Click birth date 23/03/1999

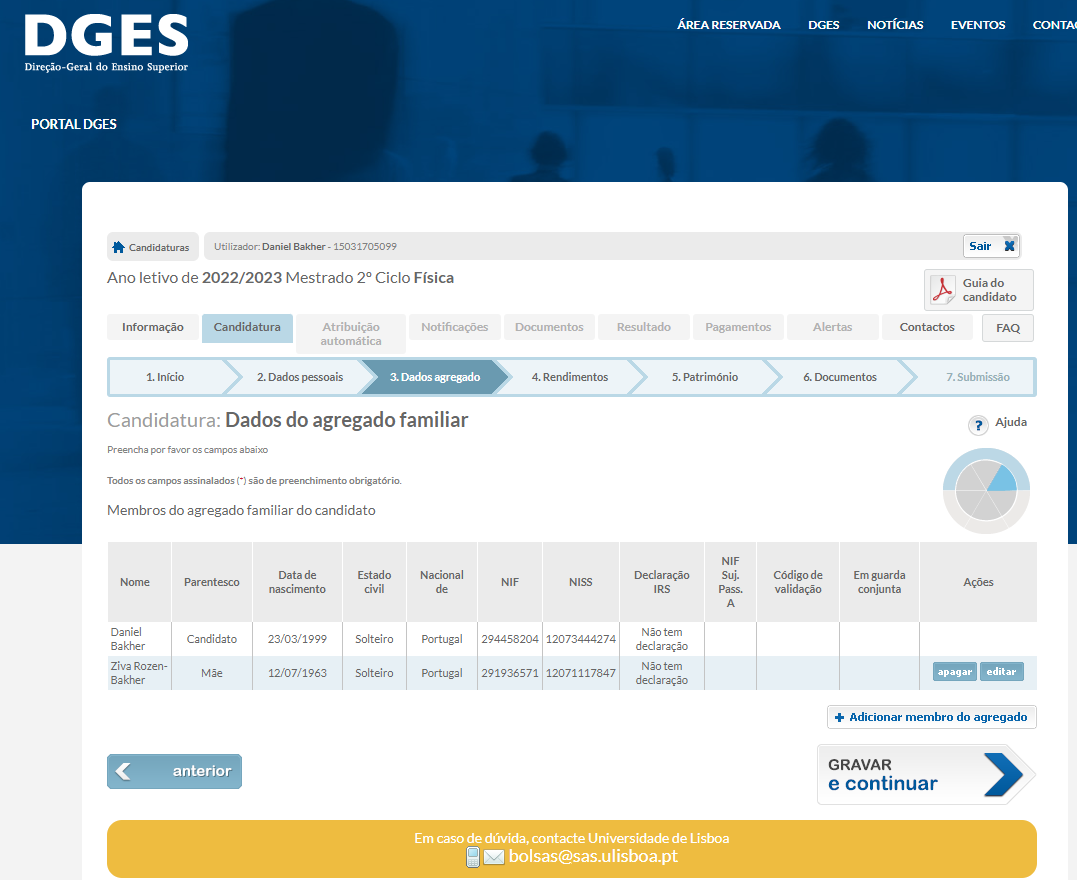tap(297, 639)
